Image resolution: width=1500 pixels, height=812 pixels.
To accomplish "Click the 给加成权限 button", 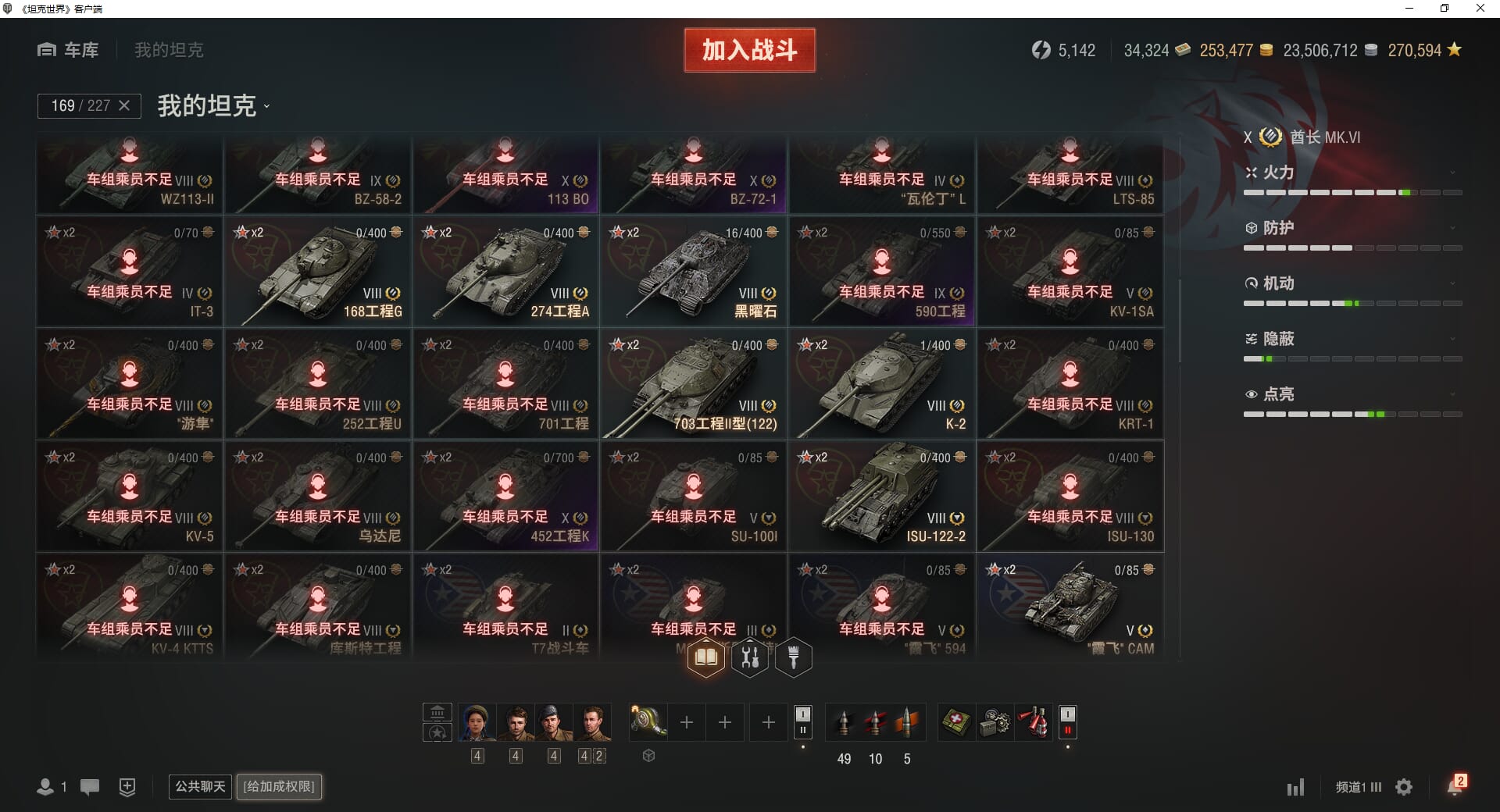I will click(279, 786).
